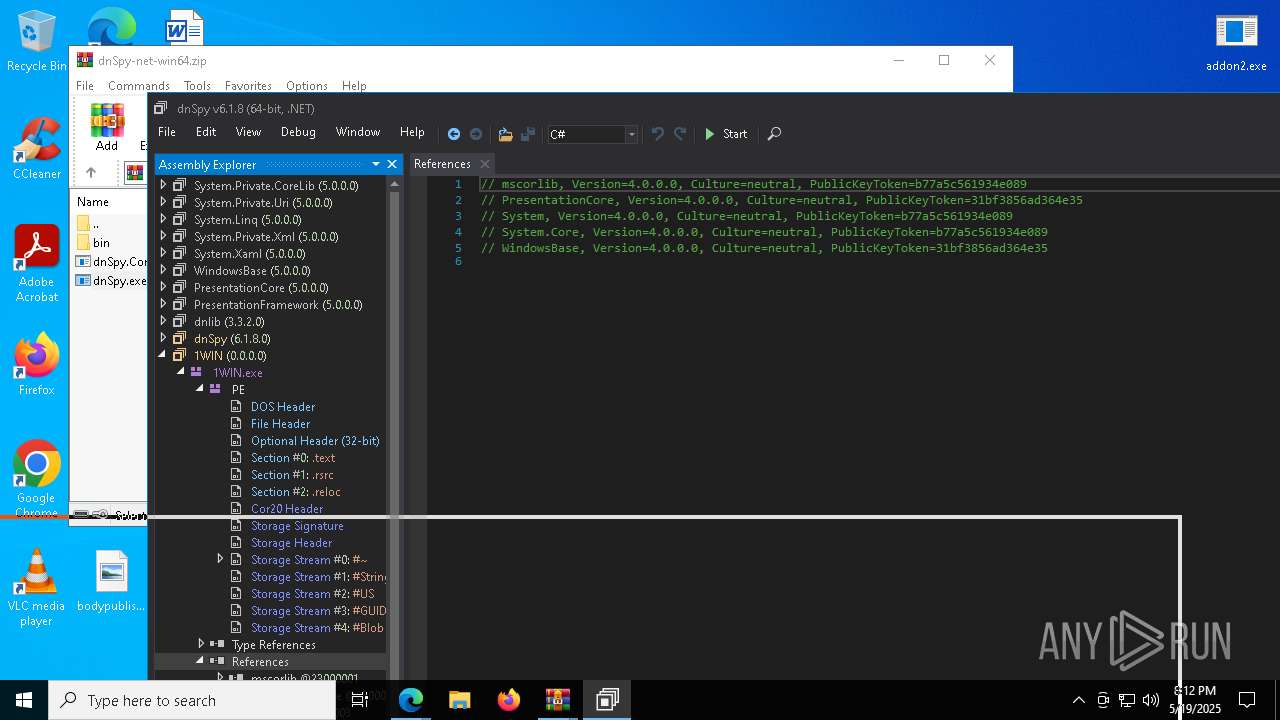Select Storage Stream #4: #Blob node
The width and height of the screenshot is (1280, 720).
(x=317, y=627)
